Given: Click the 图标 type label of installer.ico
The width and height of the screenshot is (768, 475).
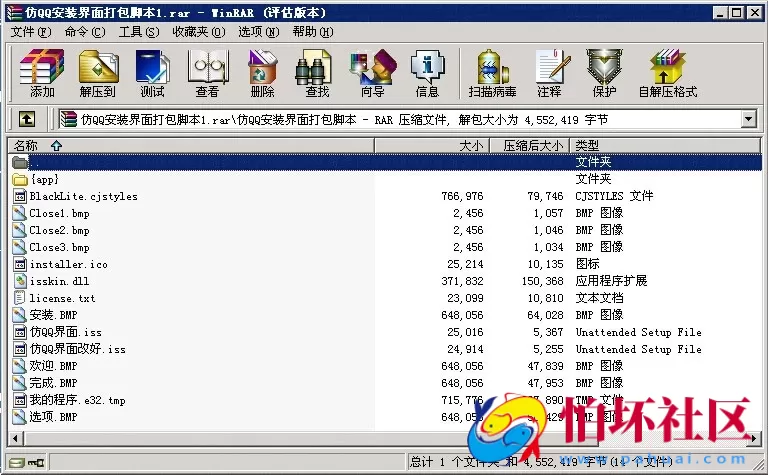Looking at the screenshot, I should 587,264.
